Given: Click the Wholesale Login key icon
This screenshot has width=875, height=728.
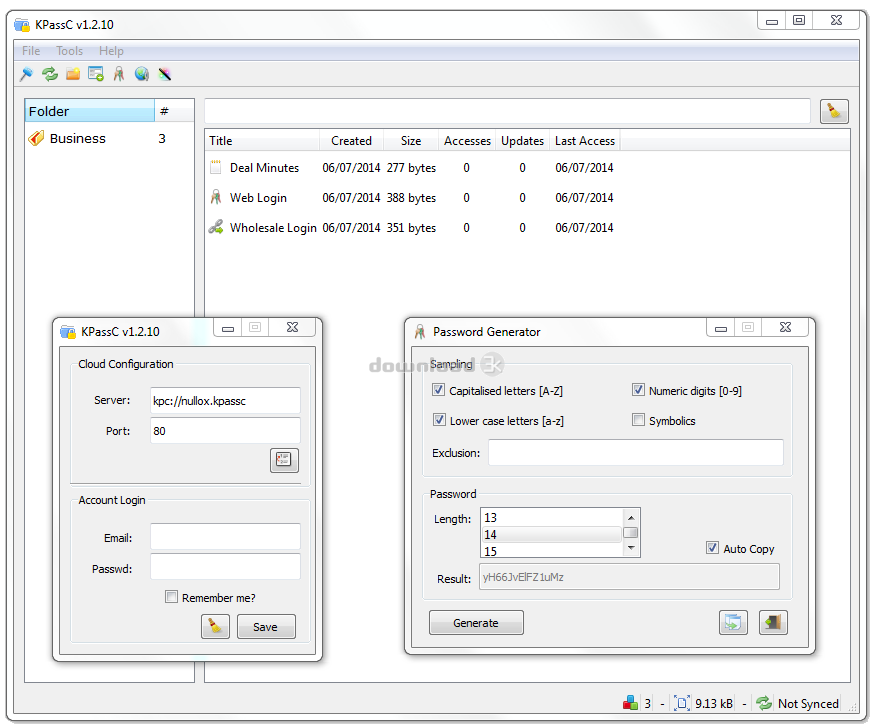Looking at the screenshot, I should click(216, 227).
